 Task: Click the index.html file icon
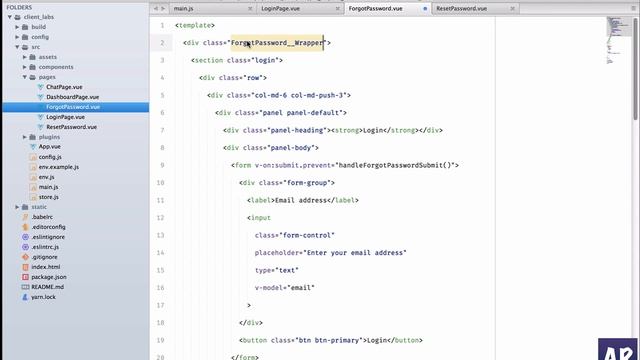pos(25,267)
